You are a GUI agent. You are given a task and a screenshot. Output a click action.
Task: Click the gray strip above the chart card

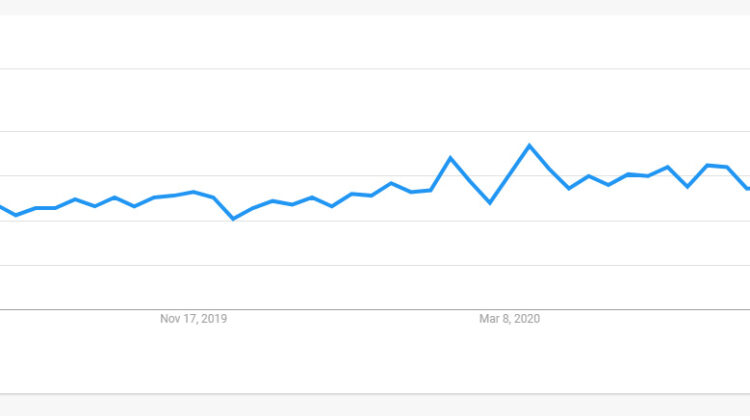[x=375, y=7]
